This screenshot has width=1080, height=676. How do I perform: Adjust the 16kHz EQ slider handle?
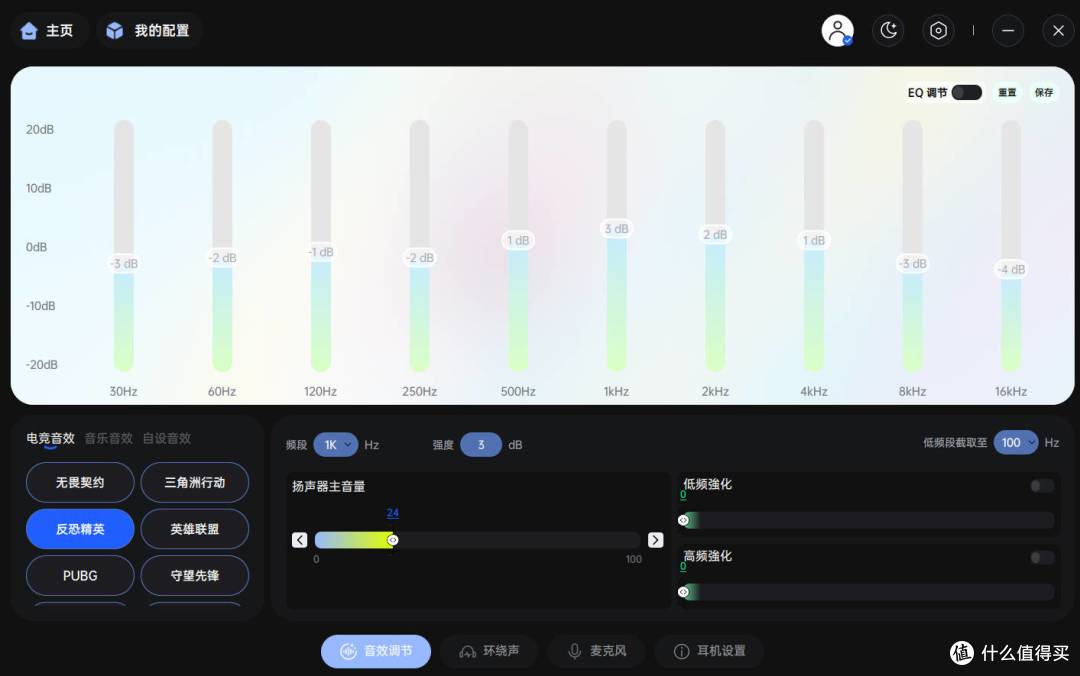1011,269
